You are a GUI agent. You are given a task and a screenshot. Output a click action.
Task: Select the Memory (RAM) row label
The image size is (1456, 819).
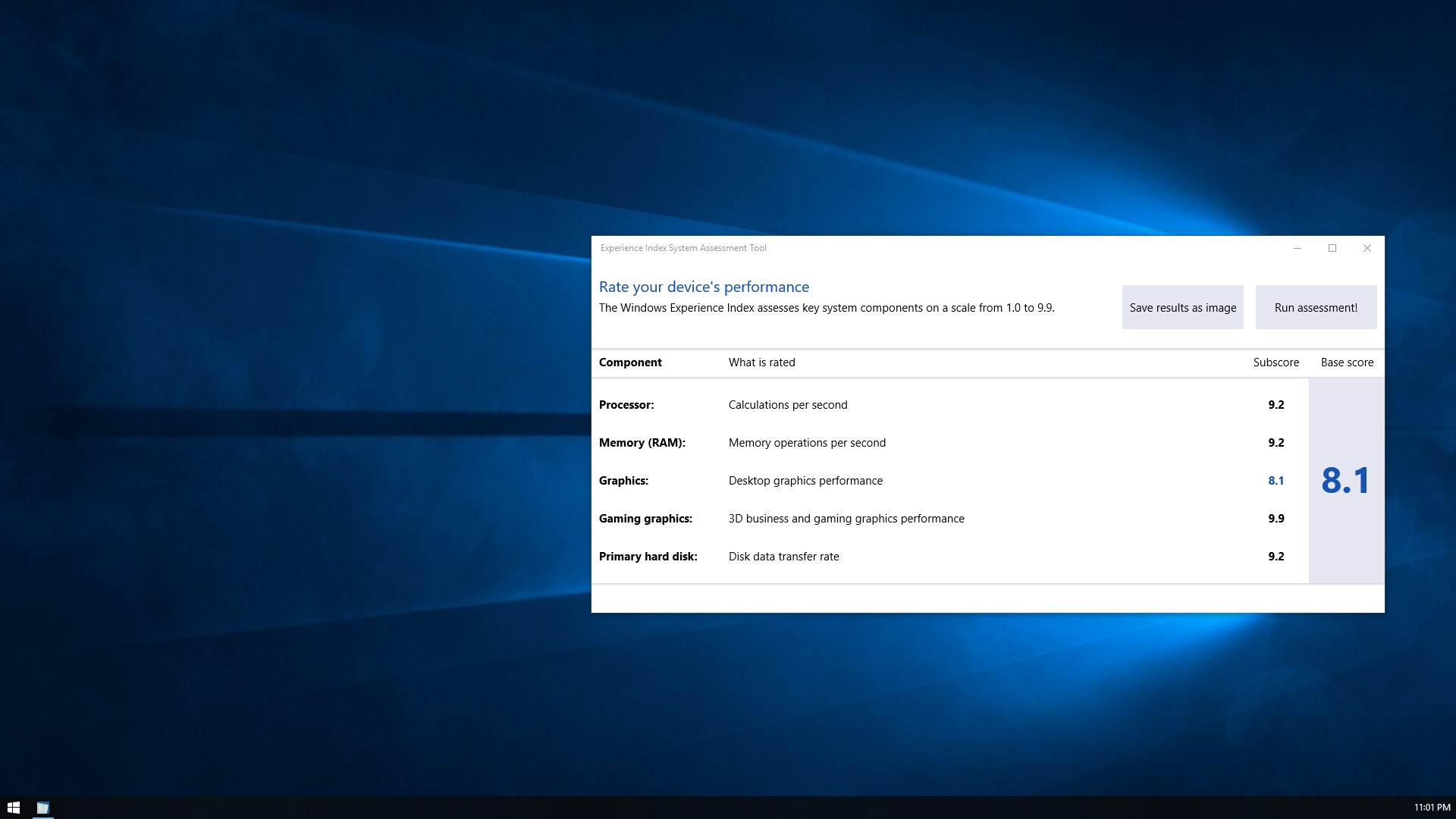tap(642, 443)
